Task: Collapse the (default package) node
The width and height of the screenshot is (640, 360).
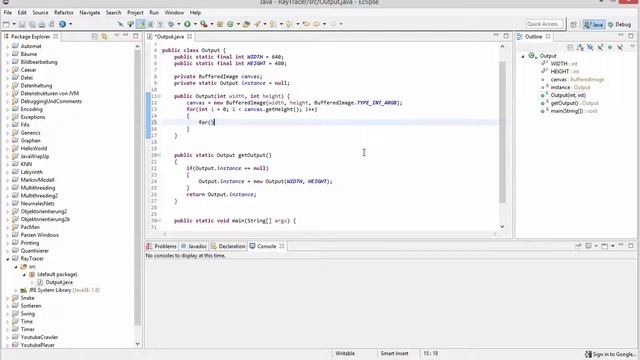Action: coord(24,275)
